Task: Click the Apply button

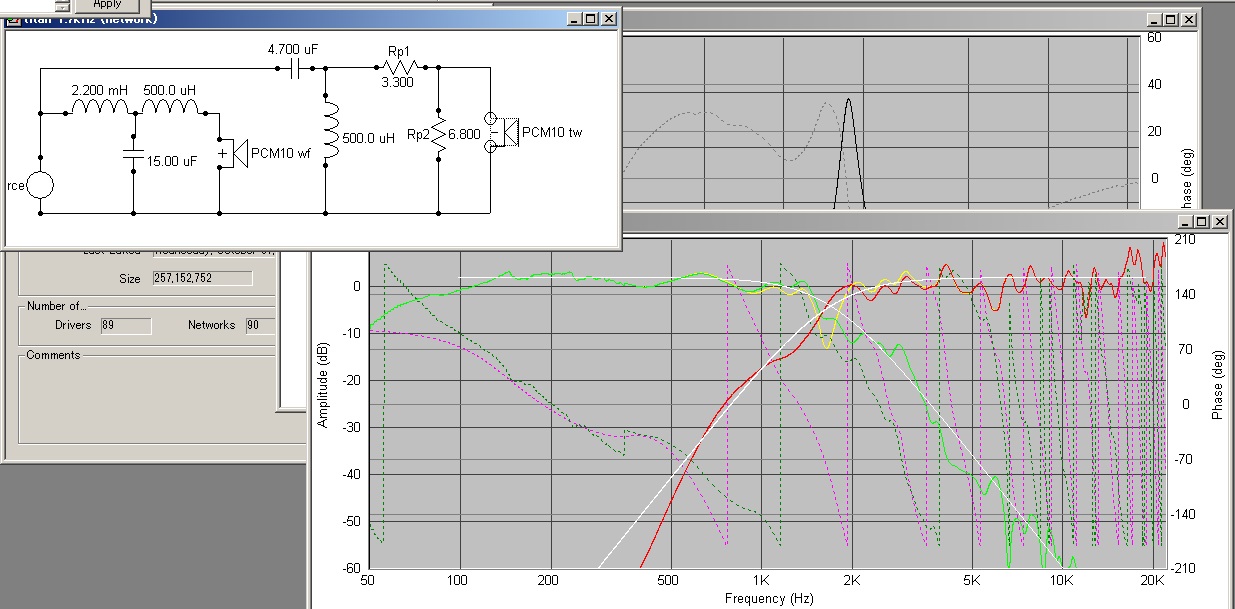Action: click(x=106, y=5)
